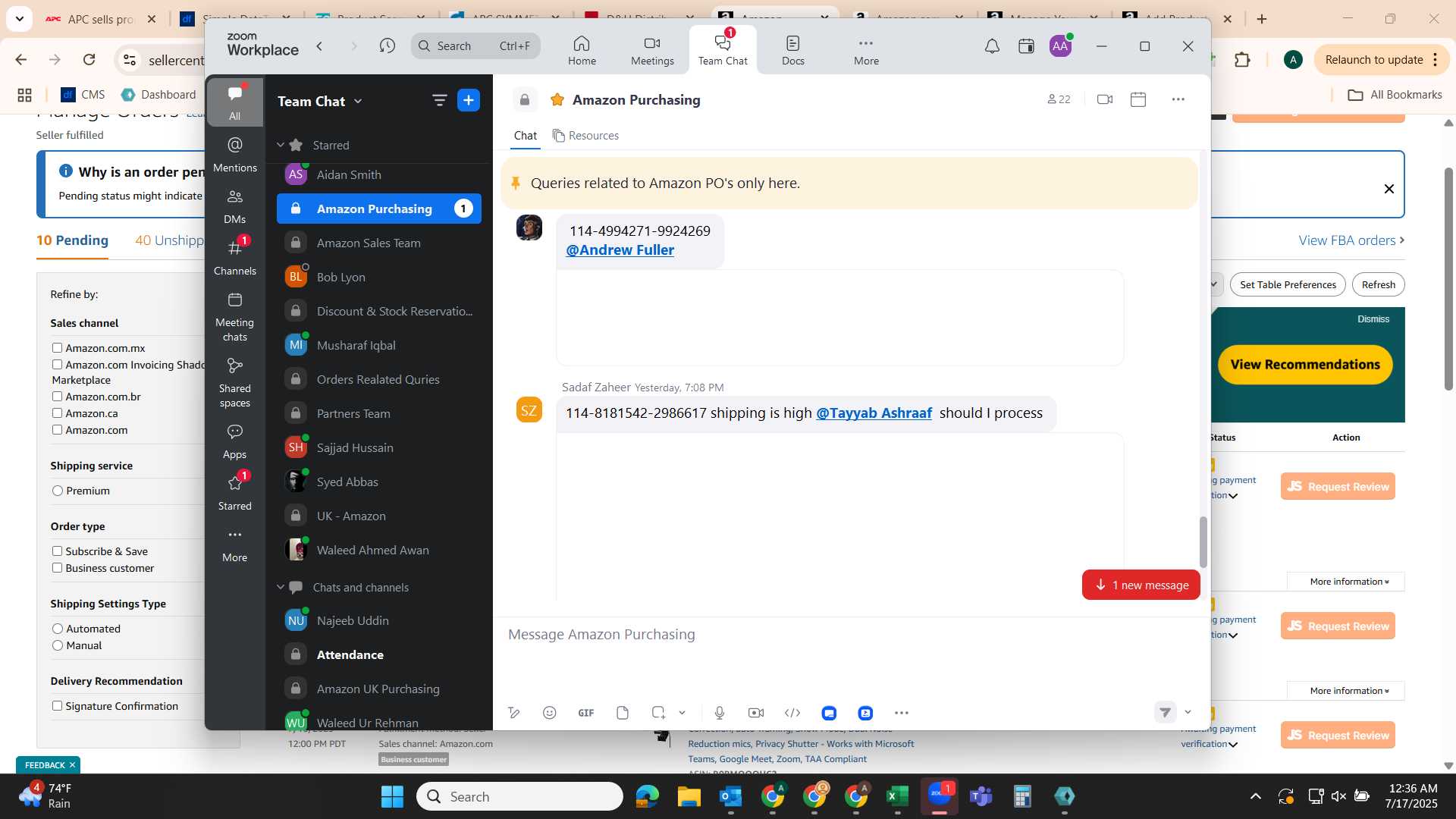Click Set Table Preferences button
Viewport: 1456px width, 819px height.
pos(1288,284)
